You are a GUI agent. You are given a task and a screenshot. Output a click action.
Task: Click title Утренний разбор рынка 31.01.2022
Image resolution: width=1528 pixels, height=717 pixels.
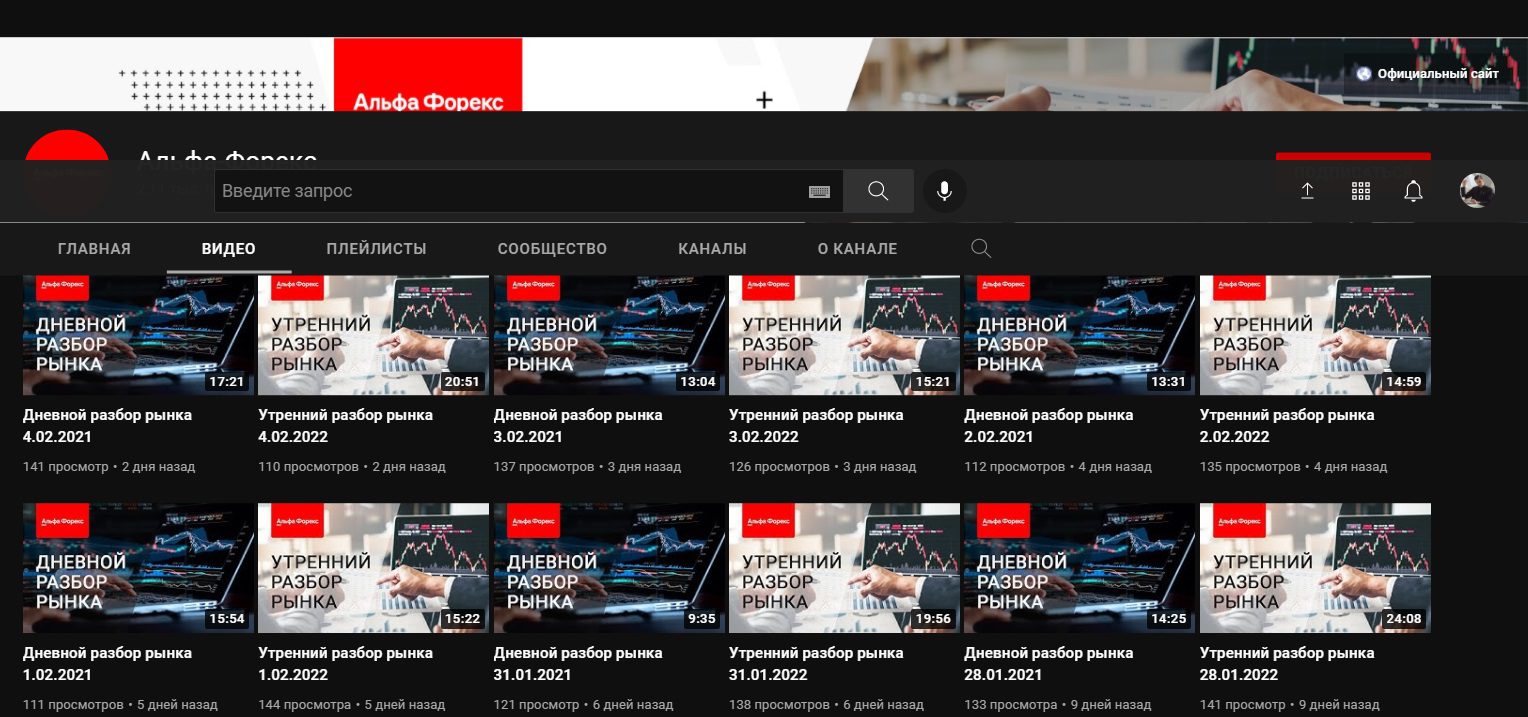[x=816, y=664]
